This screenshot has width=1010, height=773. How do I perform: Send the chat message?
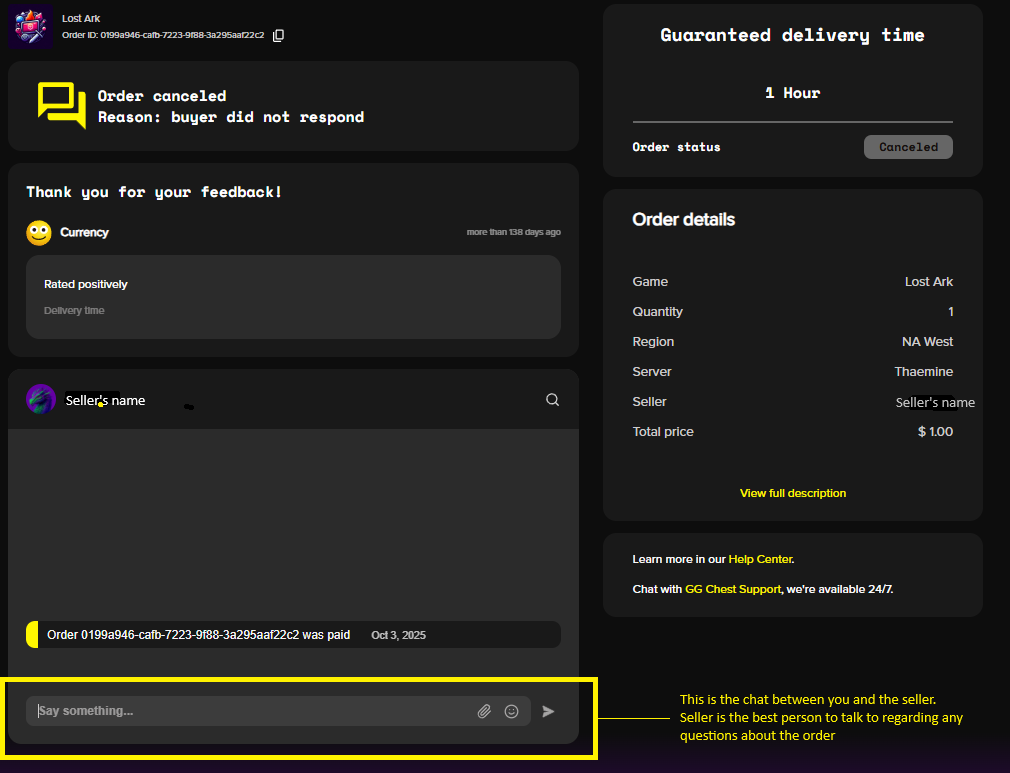click(x=548, y=711)
